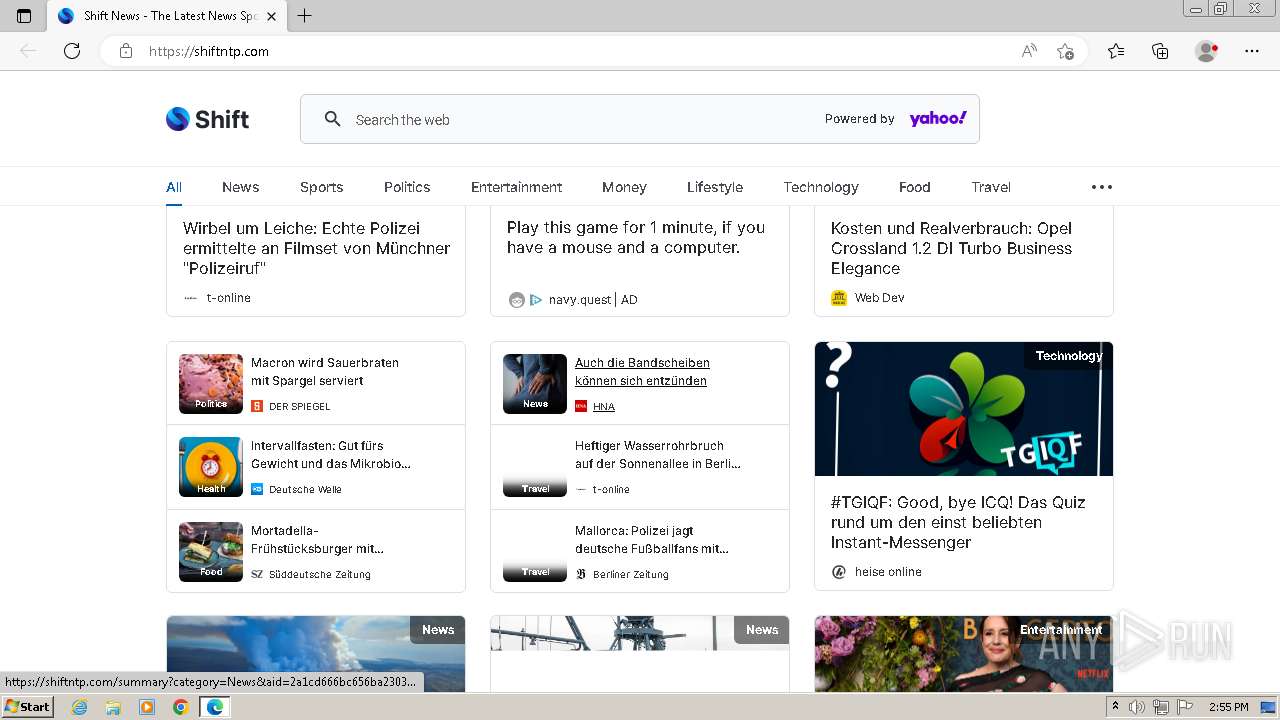1280x720 pixels.
Task: Click the Action Center flag icon
Action: pos(1185,707)
